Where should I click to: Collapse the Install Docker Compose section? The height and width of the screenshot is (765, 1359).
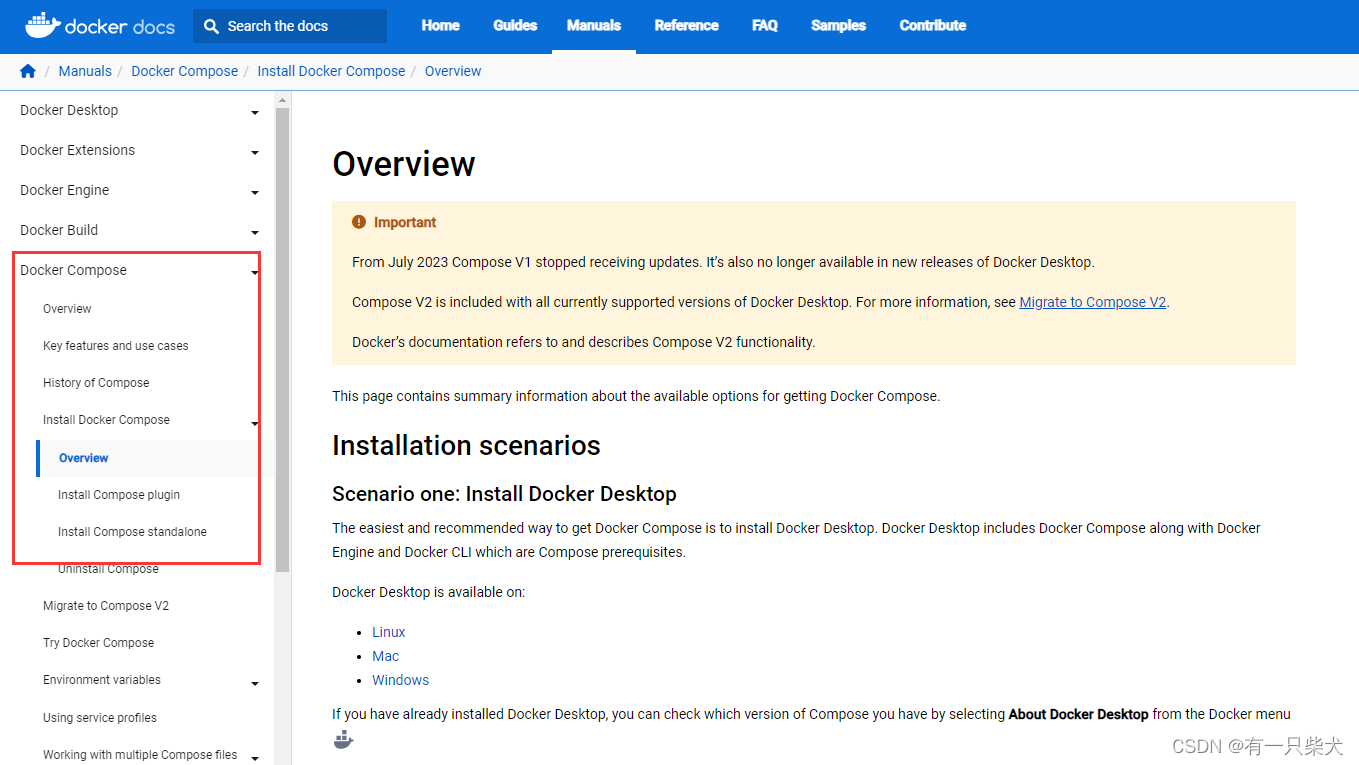coord(254,422)
